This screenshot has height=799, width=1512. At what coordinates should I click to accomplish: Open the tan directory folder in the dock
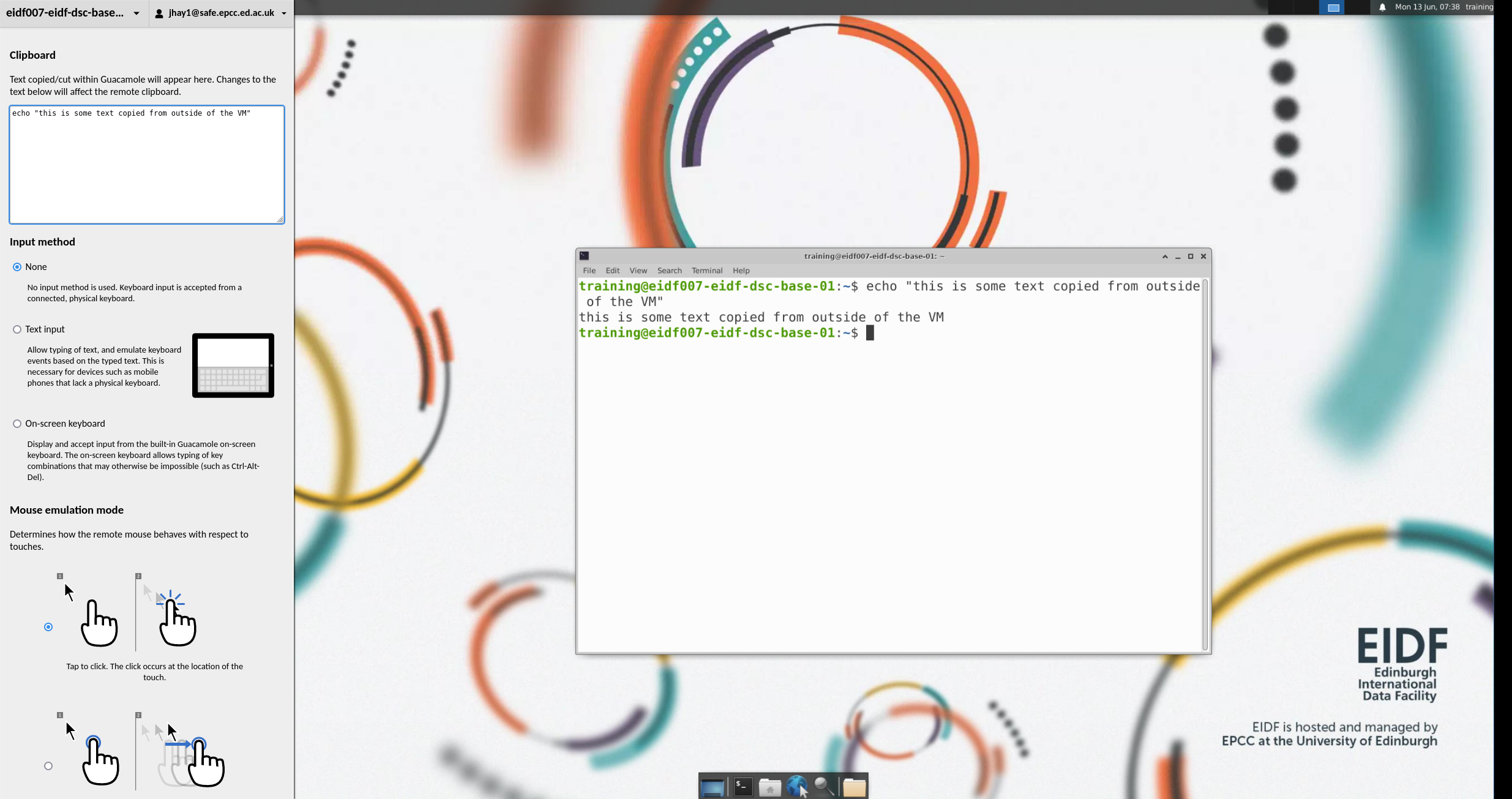[854, 787]
